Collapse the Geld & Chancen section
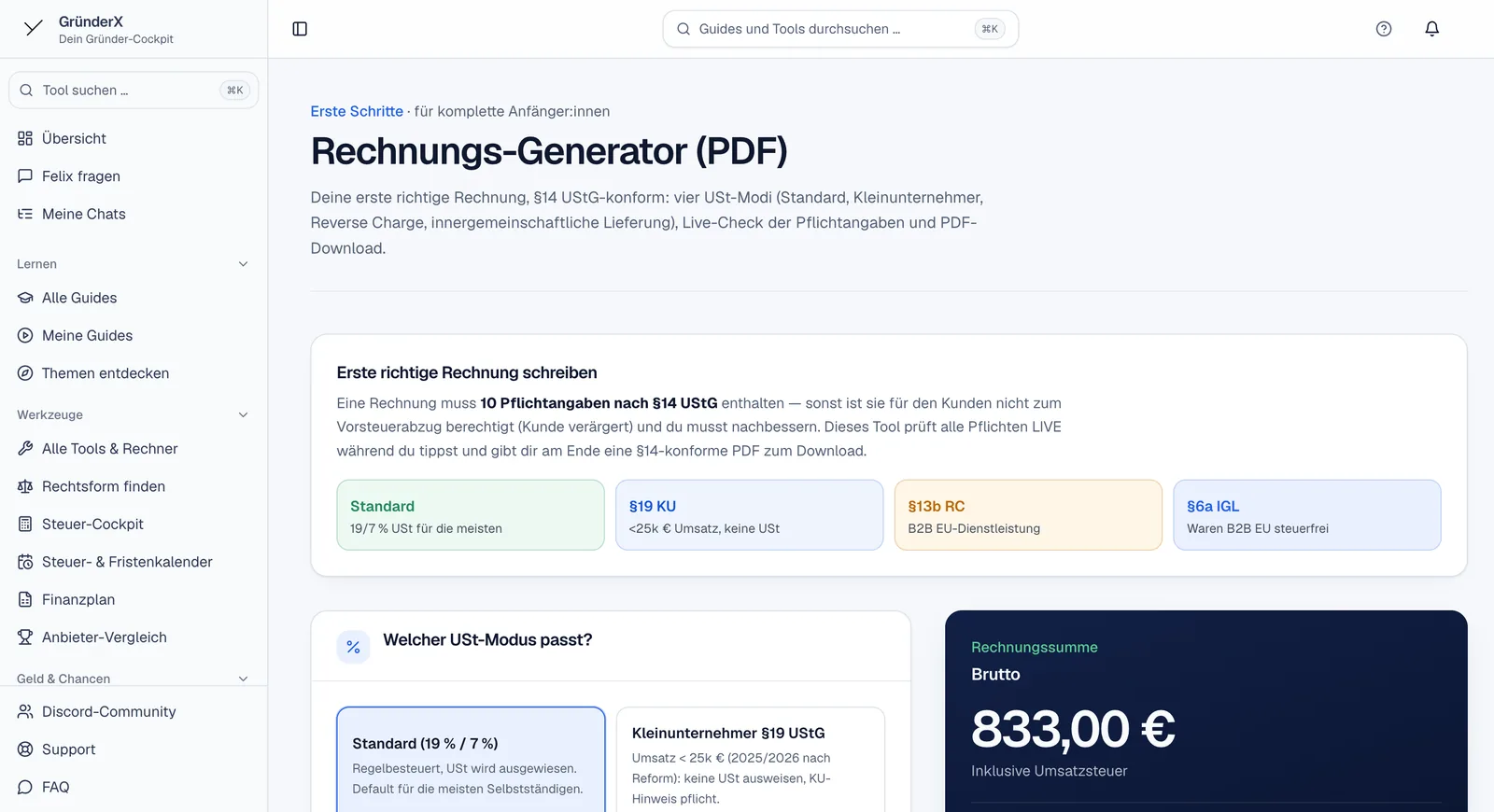The height and width of the screenshot is (812, 1494). [243, 679]
